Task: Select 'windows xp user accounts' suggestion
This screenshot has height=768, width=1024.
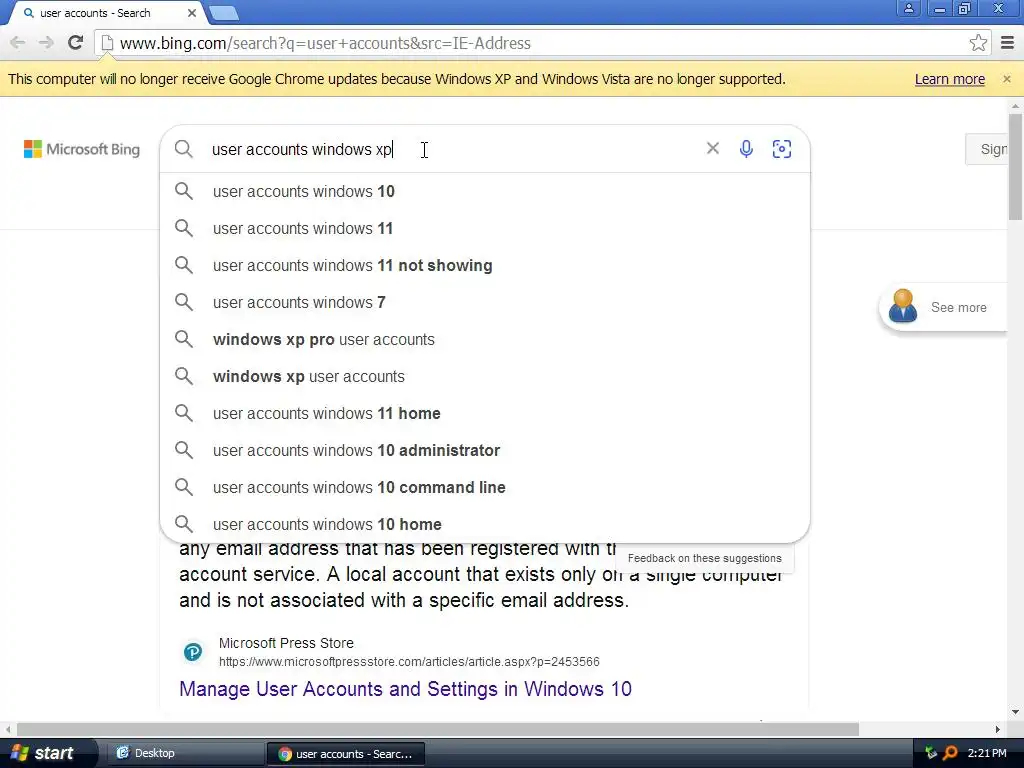Action: 485,376
